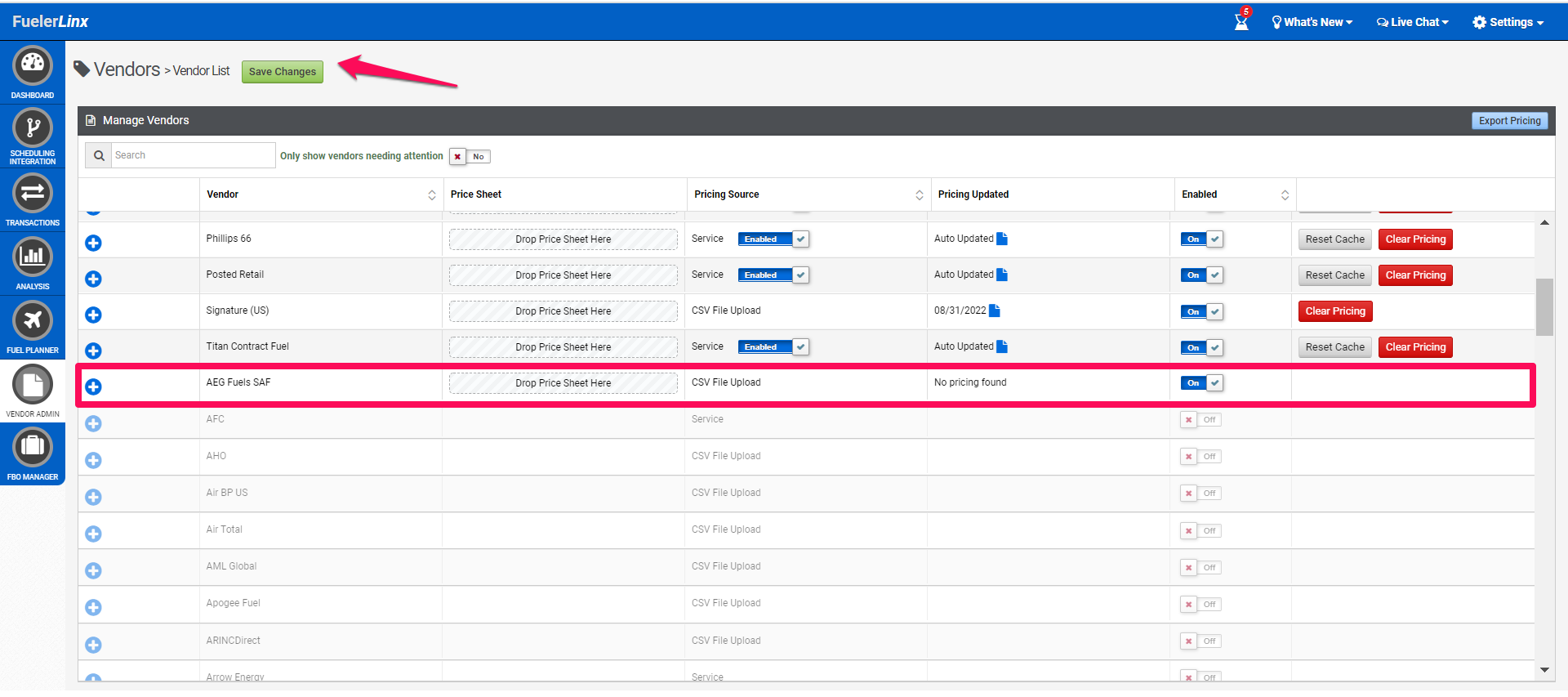Toggle Titan Contract Fuel service Enabled switch
The image size is (1568, 697).
click(773, 346)
